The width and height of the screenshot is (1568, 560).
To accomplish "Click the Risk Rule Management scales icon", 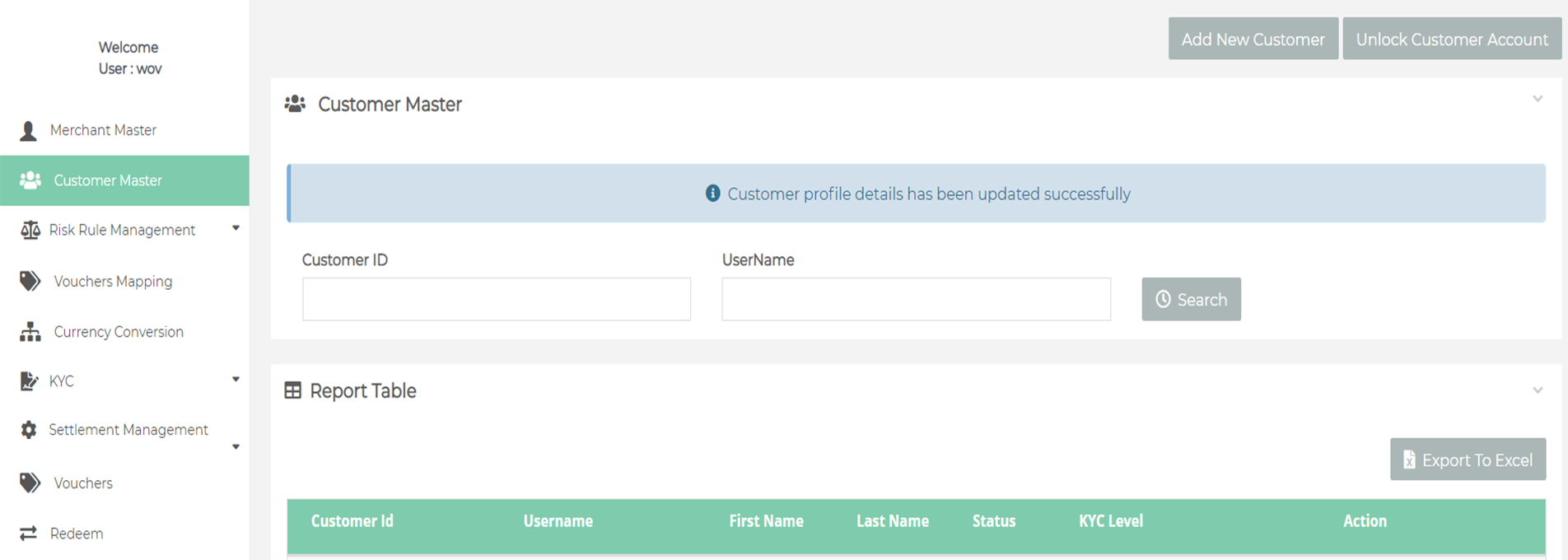I will click(30, 230).
